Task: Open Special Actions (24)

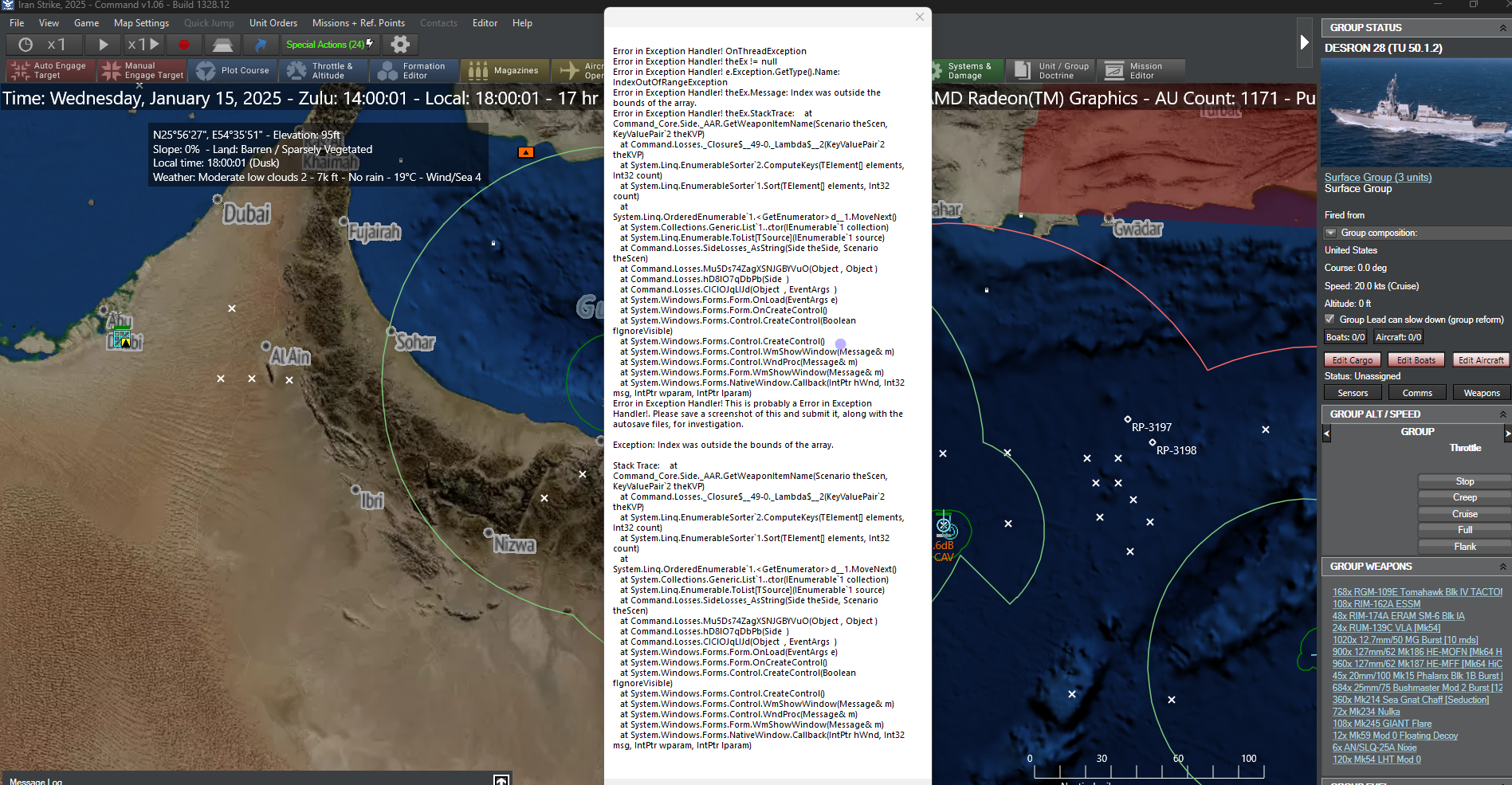Action: (x=329, y=45)
